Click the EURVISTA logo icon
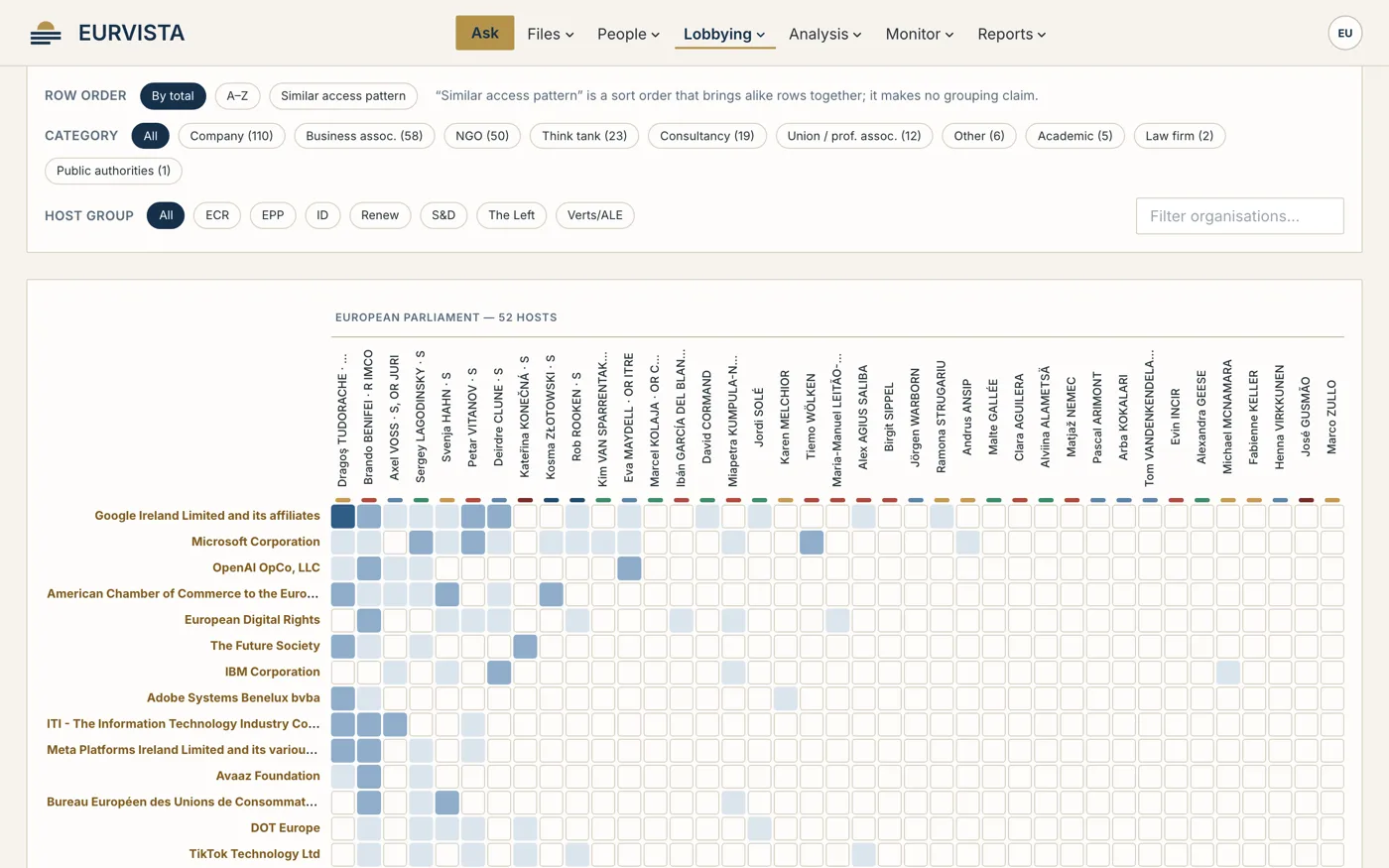This screenshot has height=868, width=1389. [x=46, y=33]
